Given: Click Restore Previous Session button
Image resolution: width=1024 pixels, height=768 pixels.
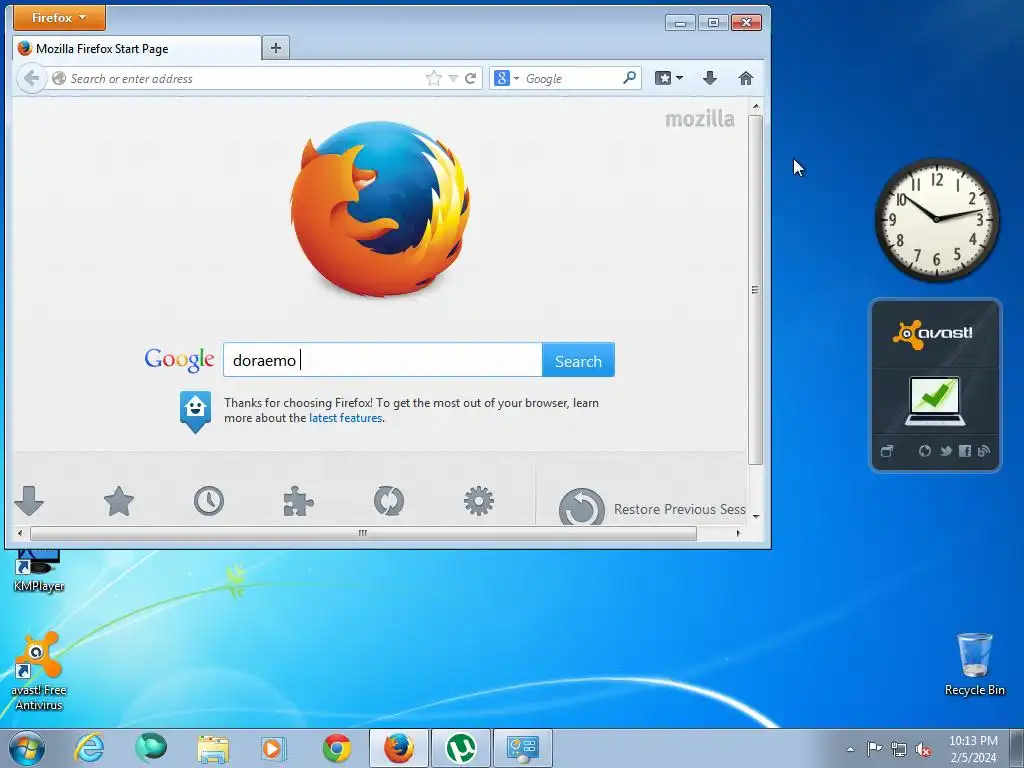Looking at the screenshot, I should coord(652,507).
